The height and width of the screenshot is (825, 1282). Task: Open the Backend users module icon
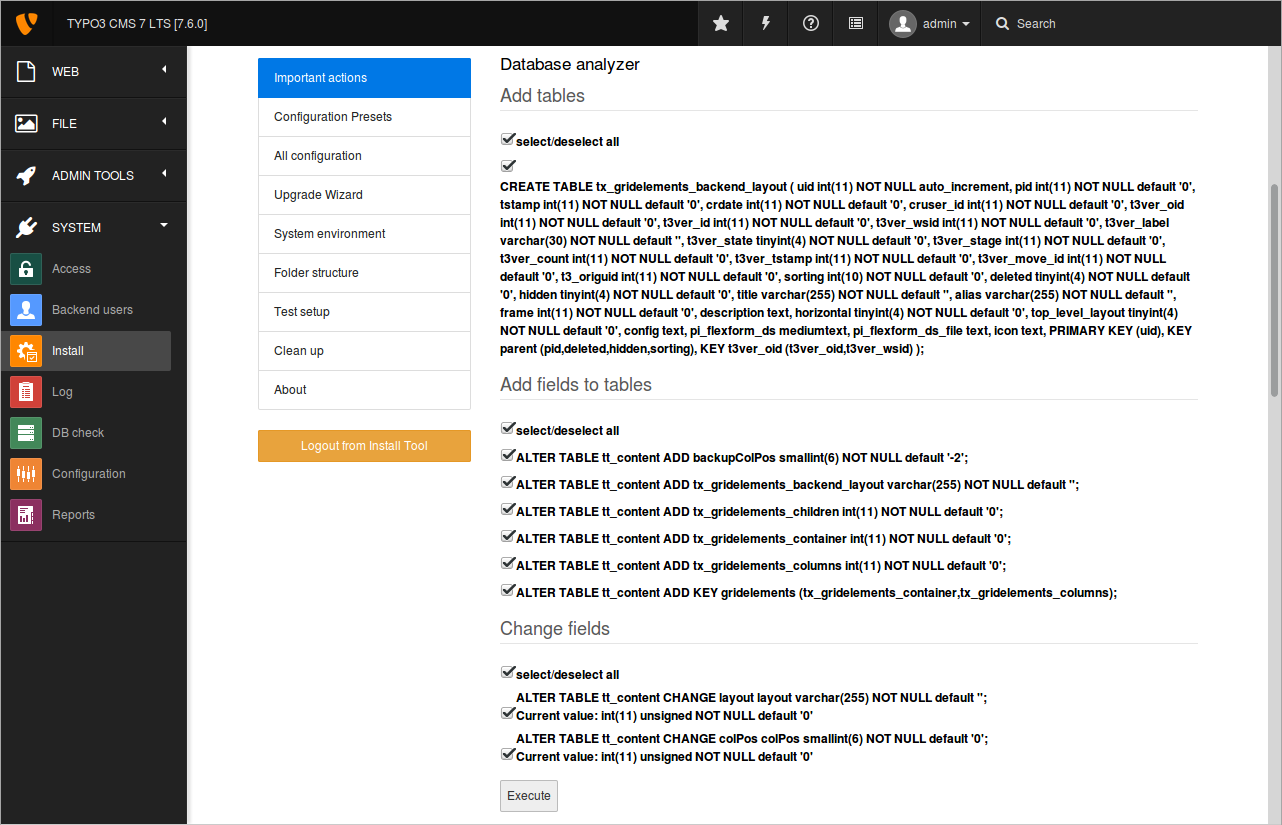26,310
